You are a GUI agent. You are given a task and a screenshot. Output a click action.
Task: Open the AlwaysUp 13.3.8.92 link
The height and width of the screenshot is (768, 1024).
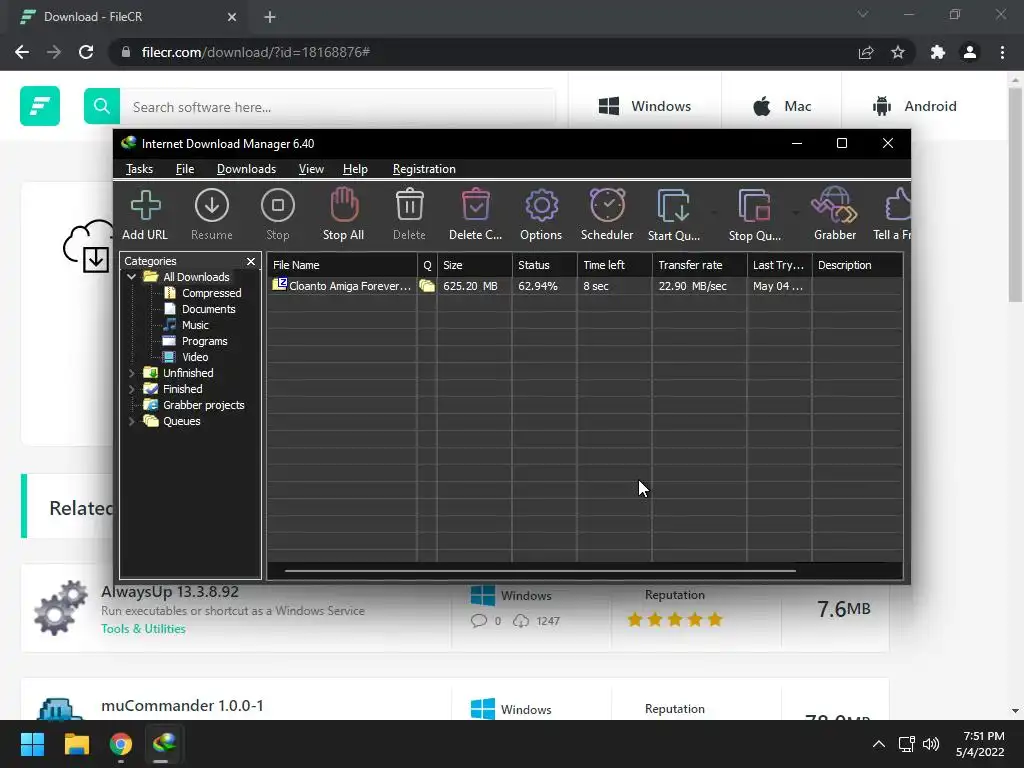170,592
